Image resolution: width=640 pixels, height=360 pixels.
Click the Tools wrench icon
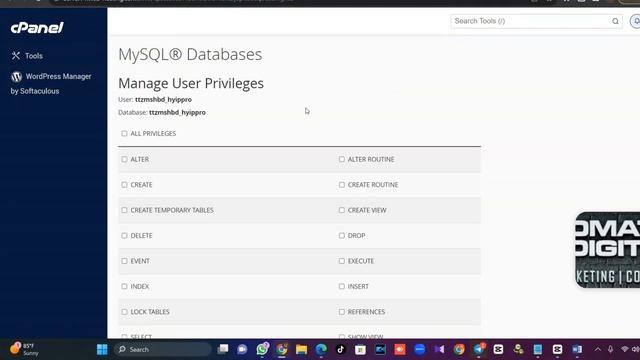(16, 56)
